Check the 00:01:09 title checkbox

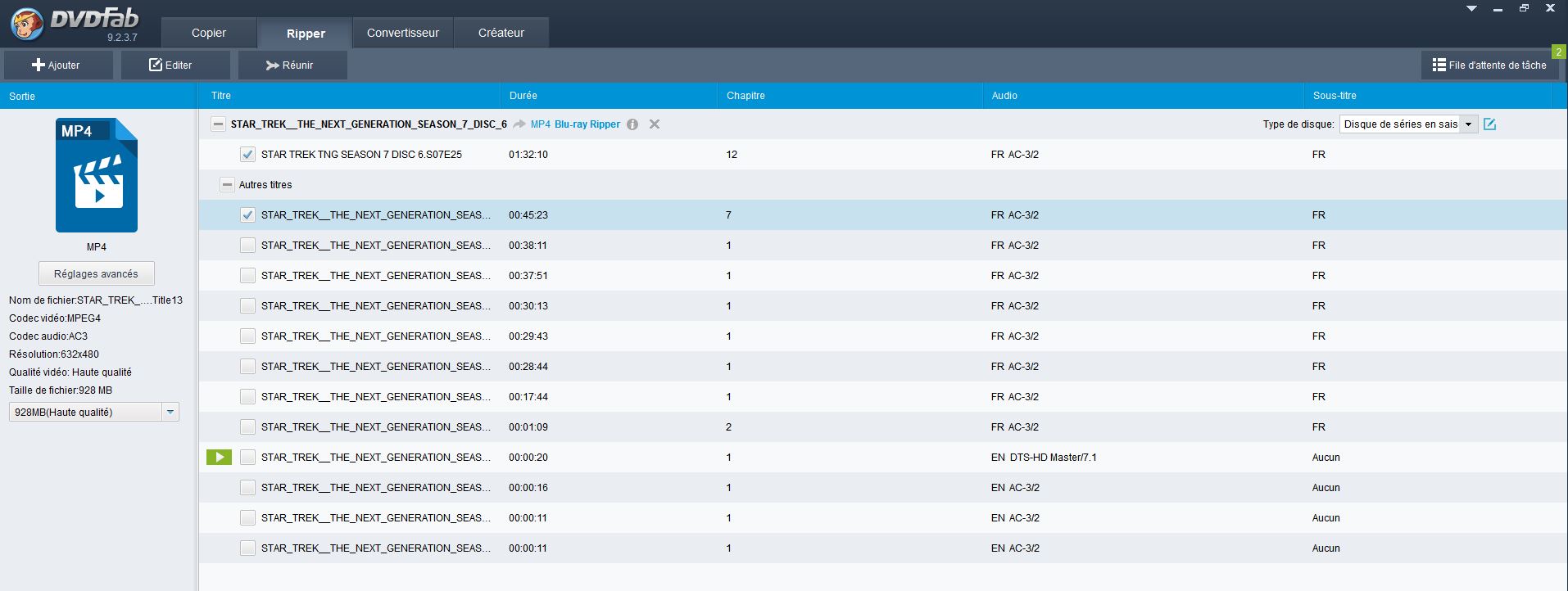click(x=247, y=427)
